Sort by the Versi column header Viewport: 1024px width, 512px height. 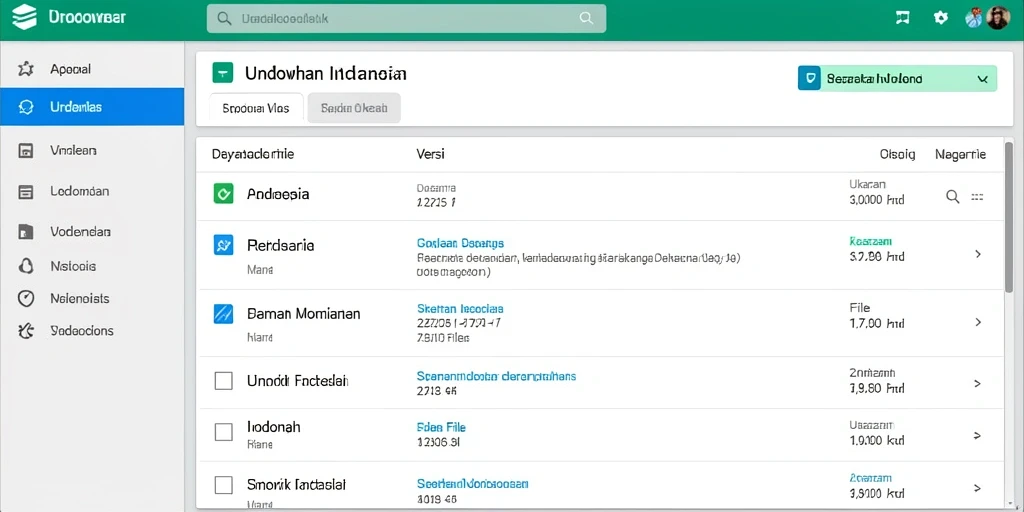[430, 155]
